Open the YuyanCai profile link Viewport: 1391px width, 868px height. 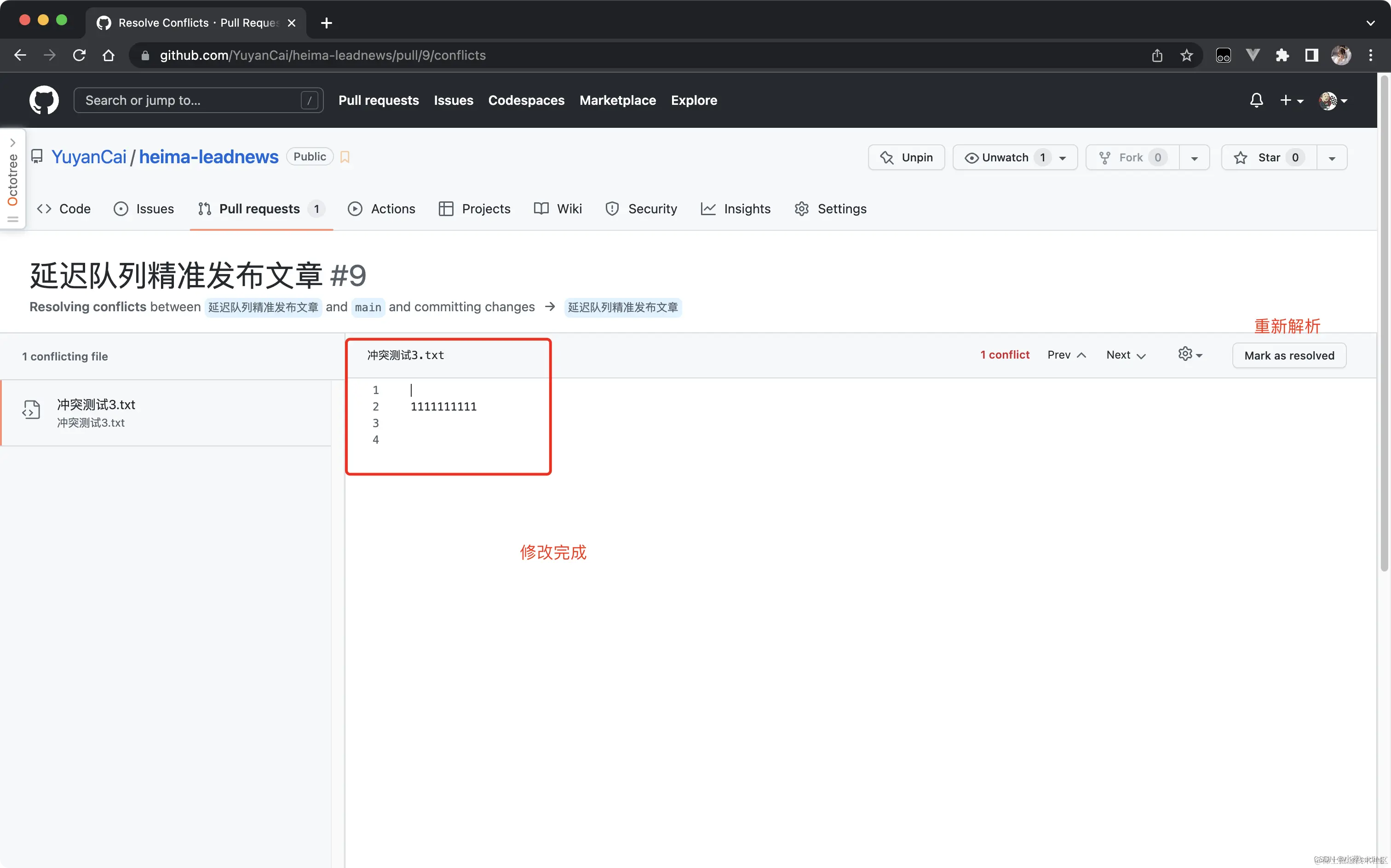tap(89, 156)
